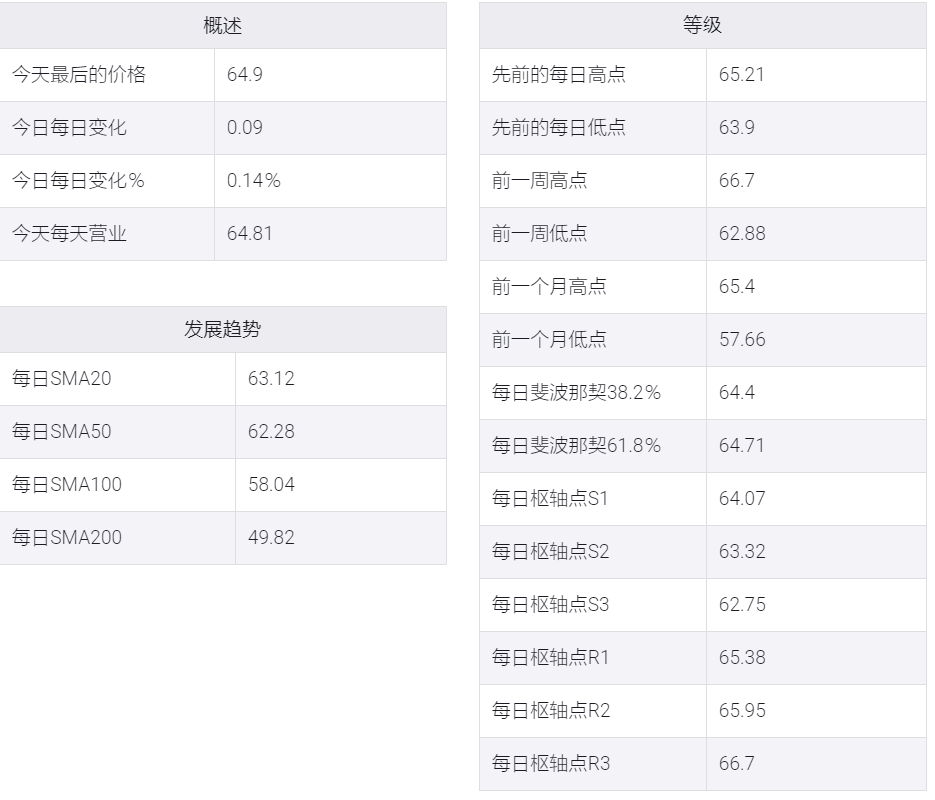The width and height of the screenshot is (935, 800).
Task: Select the 今天最后的价格 row label
Action: click(79, 75)
